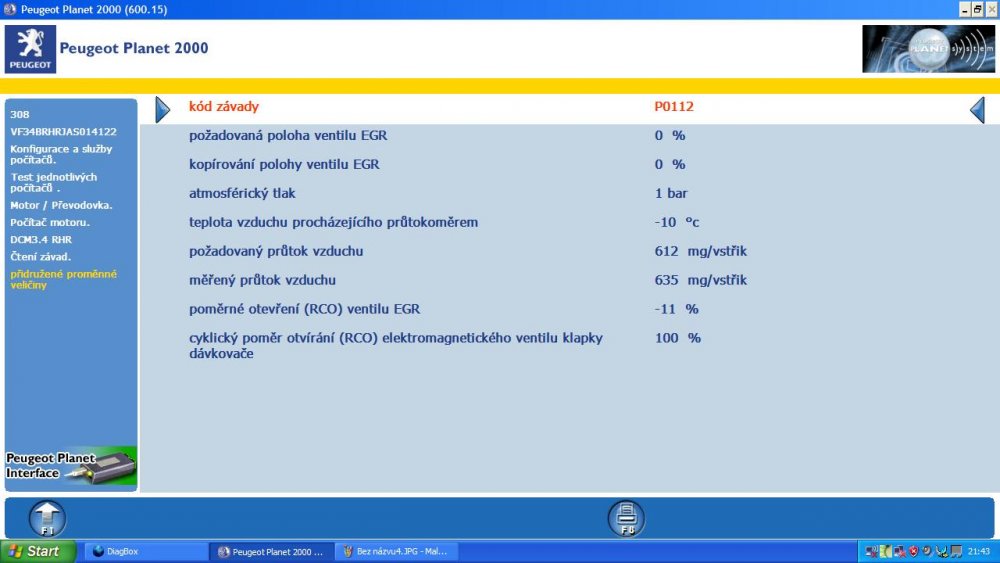Image resolution: width=1000 pixels, height=563 pixels.
Task: Click the '635 mg/vstřik' value
Action: click(700, 280)
